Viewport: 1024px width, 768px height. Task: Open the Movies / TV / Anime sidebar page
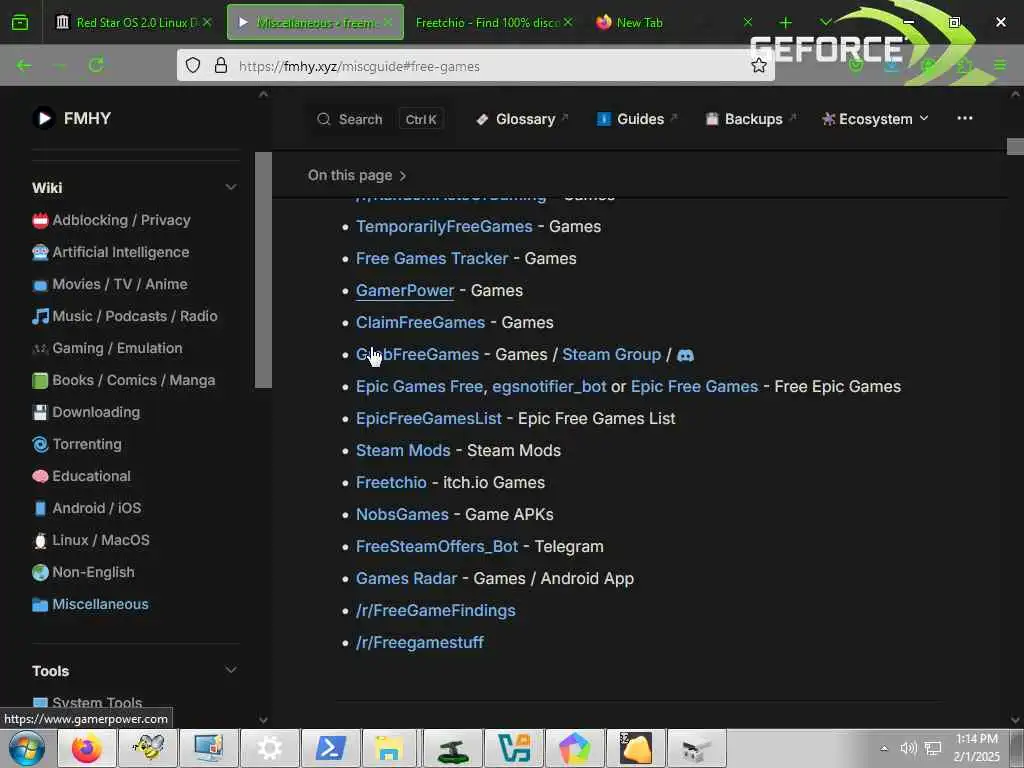pos(120,285)
